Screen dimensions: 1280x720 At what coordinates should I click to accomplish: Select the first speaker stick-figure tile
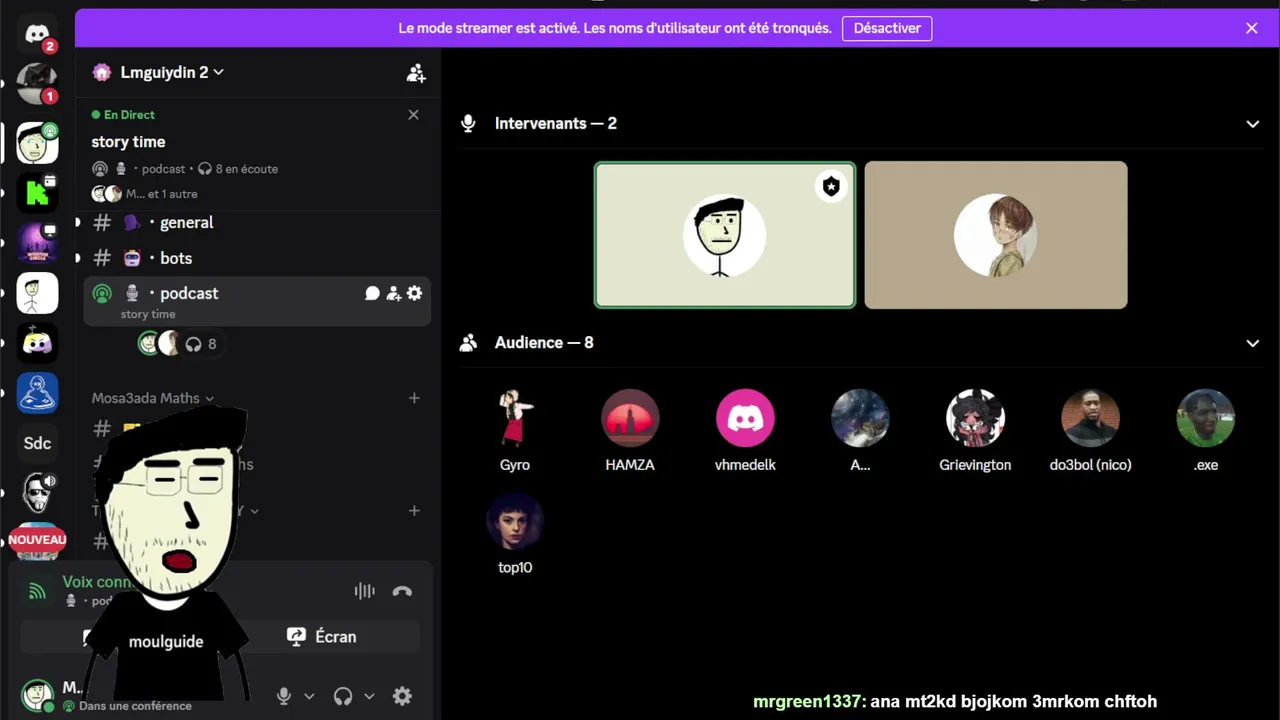tap(725, 235)
